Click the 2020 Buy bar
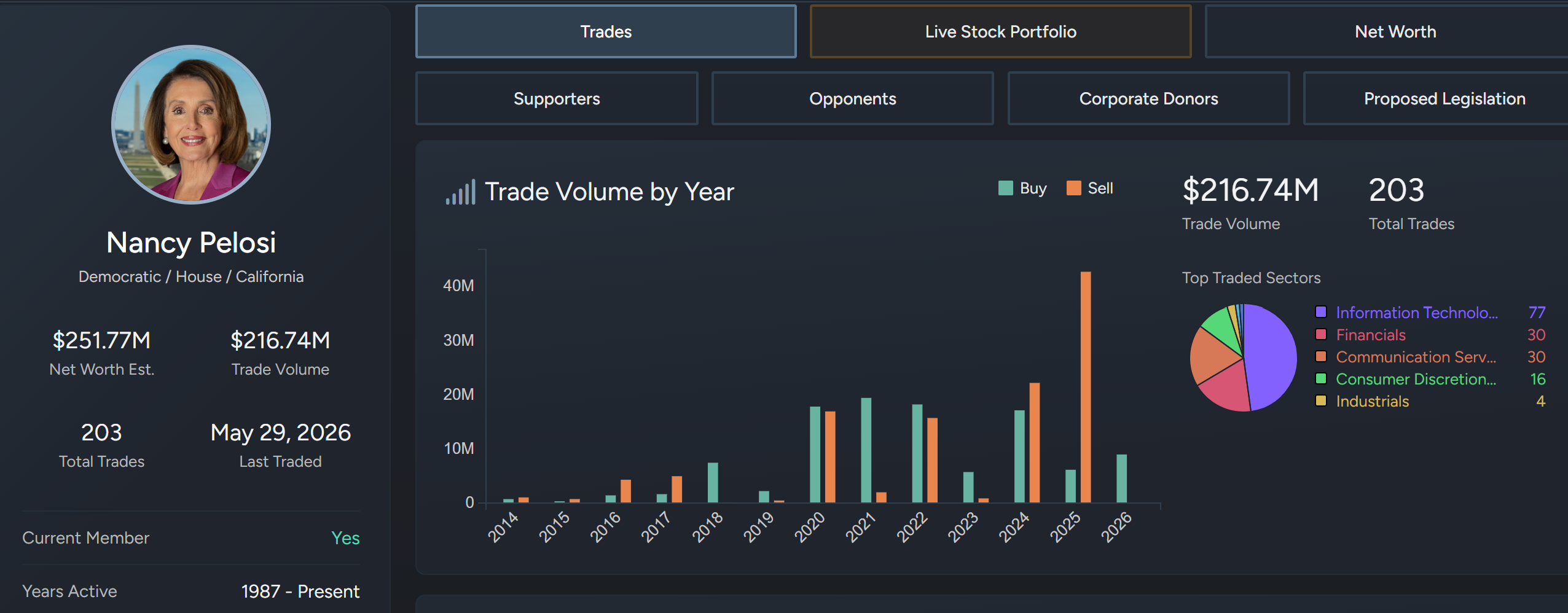The height and width of the screenshot is (613, 1568). point(815,455)
